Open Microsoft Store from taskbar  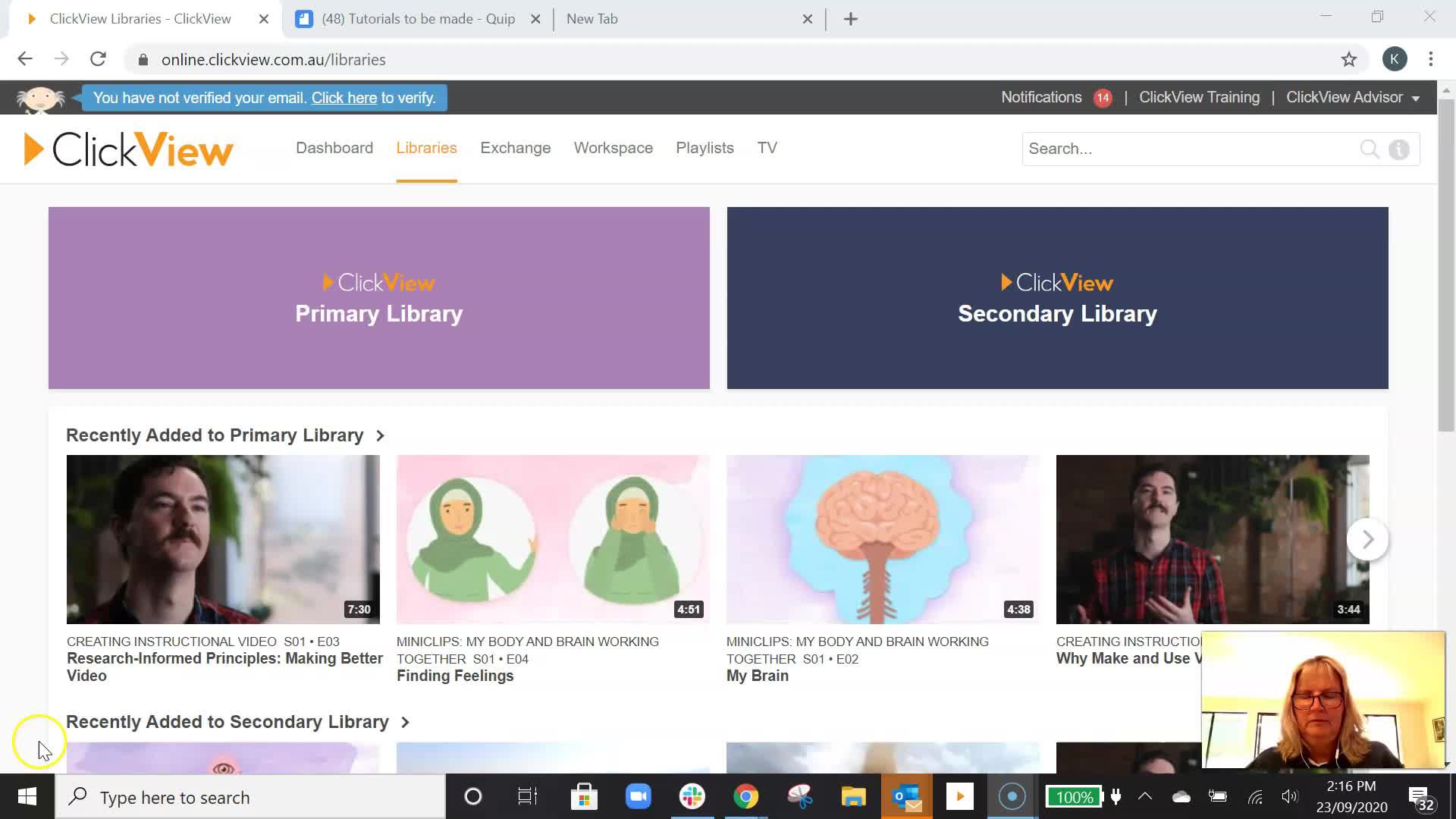584,796
